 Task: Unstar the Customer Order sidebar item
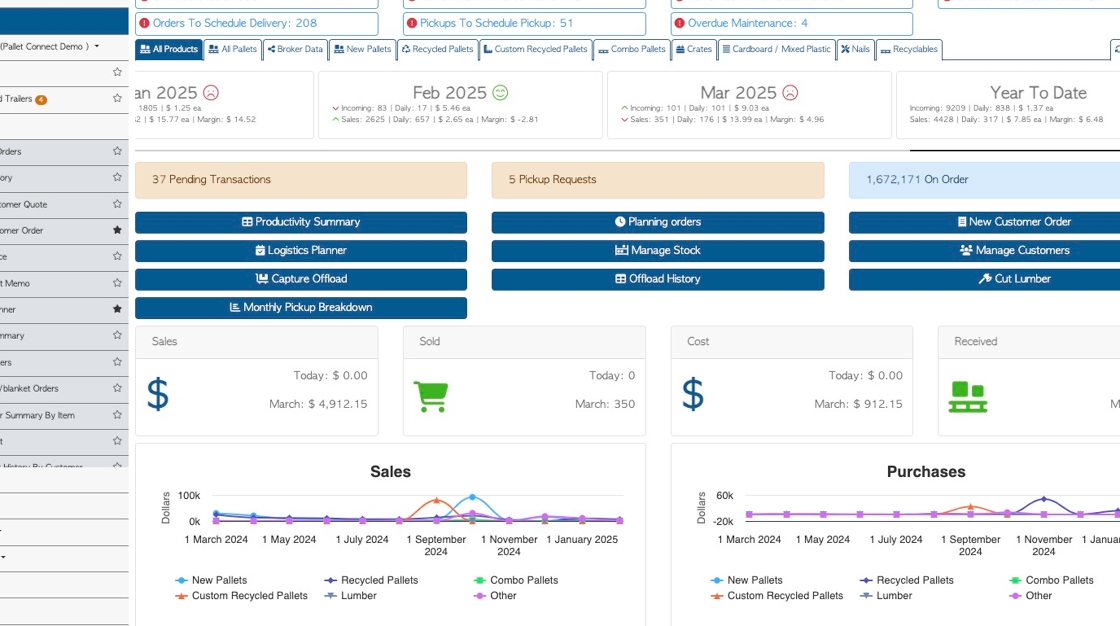[x=117, y=230]
